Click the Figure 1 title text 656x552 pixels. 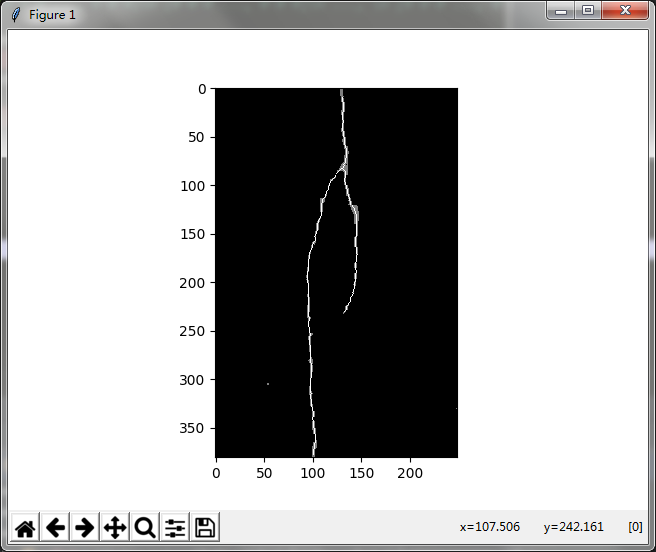[52, 15]
